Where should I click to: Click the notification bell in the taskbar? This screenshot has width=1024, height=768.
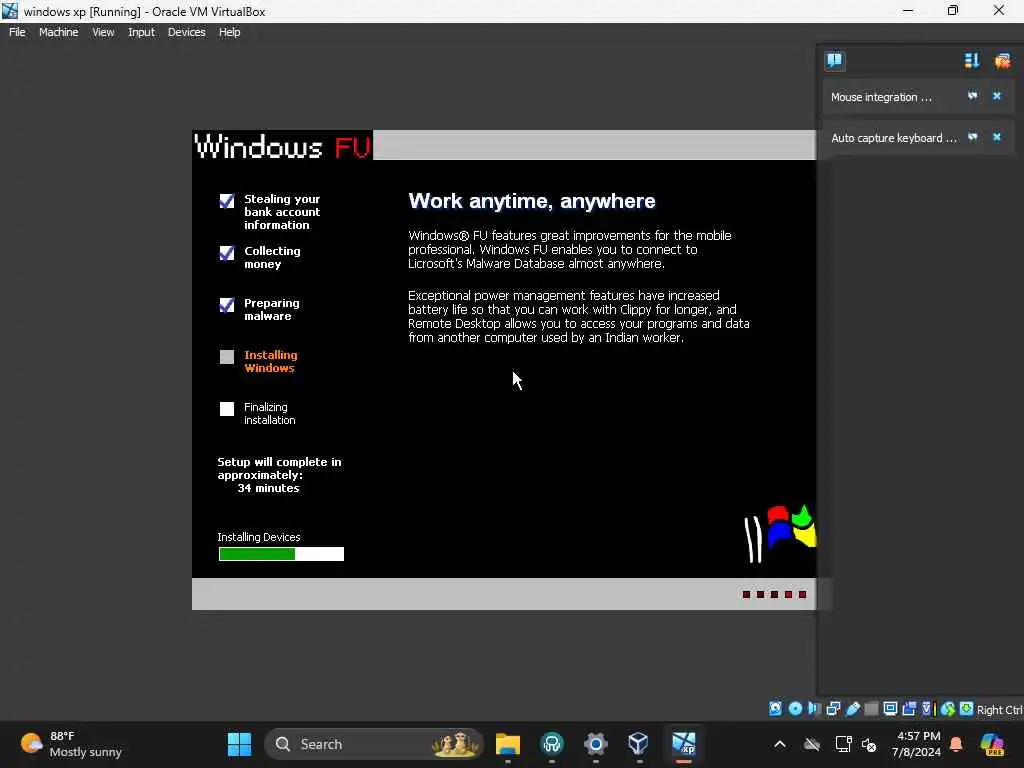click(956, 744)
